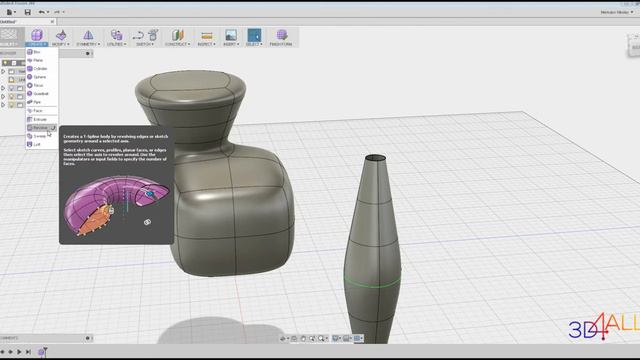
Task: Choose Loft from the Create menu
Action: 41,144
